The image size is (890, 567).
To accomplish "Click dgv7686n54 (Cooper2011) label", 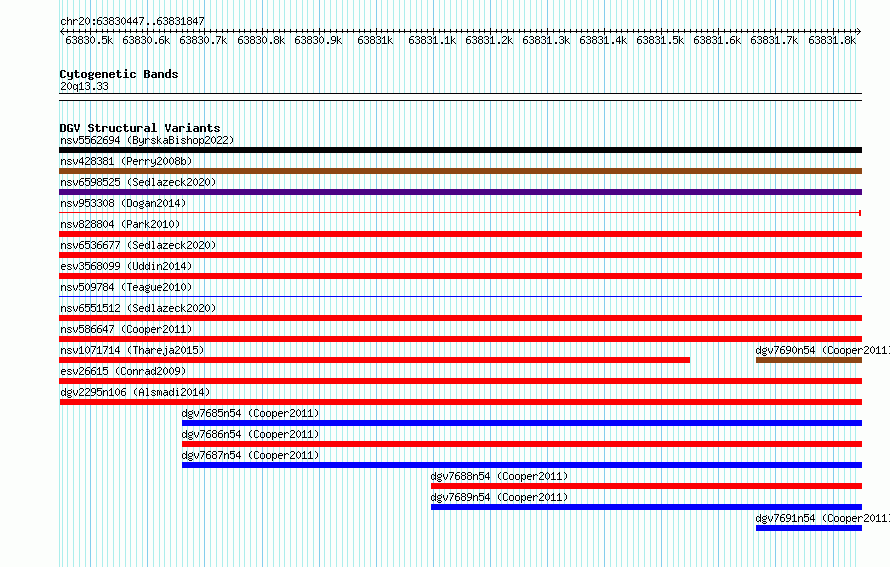I will [x=250, y=434].
